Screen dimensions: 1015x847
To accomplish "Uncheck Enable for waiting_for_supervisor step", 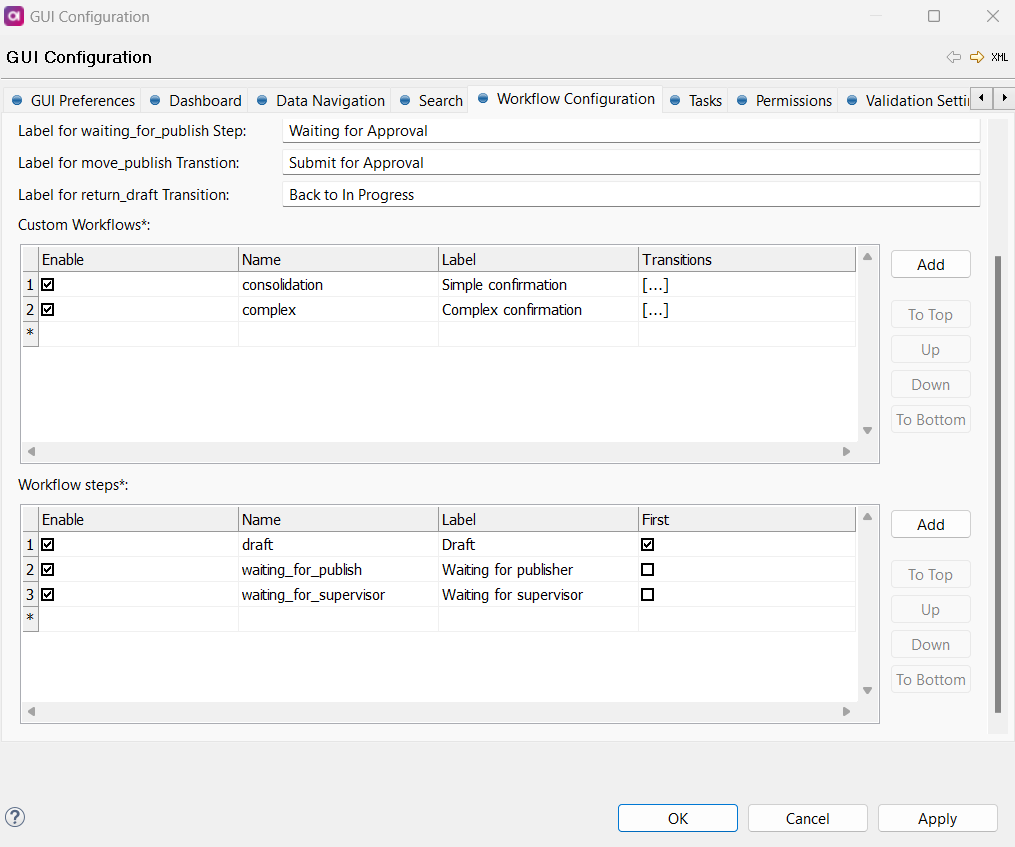I will [48, 595].
